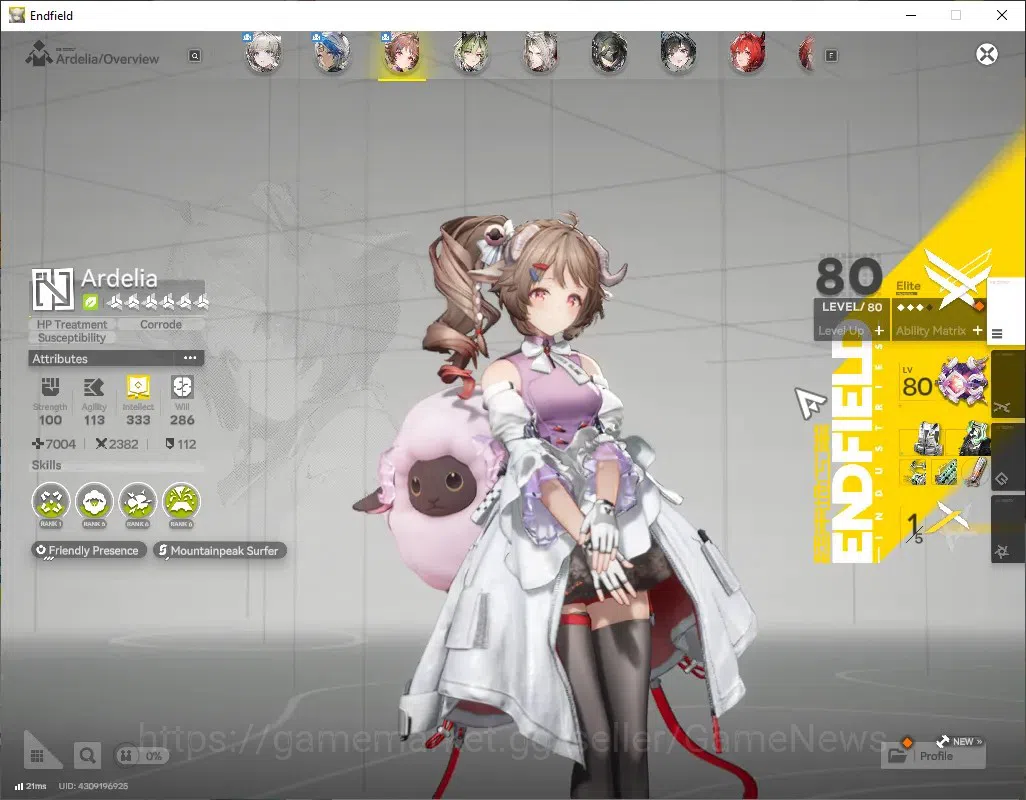Click the Level Up plus button
Image resolution: width=1026 pixels, height=800 pixels.
tap(879, 331)
